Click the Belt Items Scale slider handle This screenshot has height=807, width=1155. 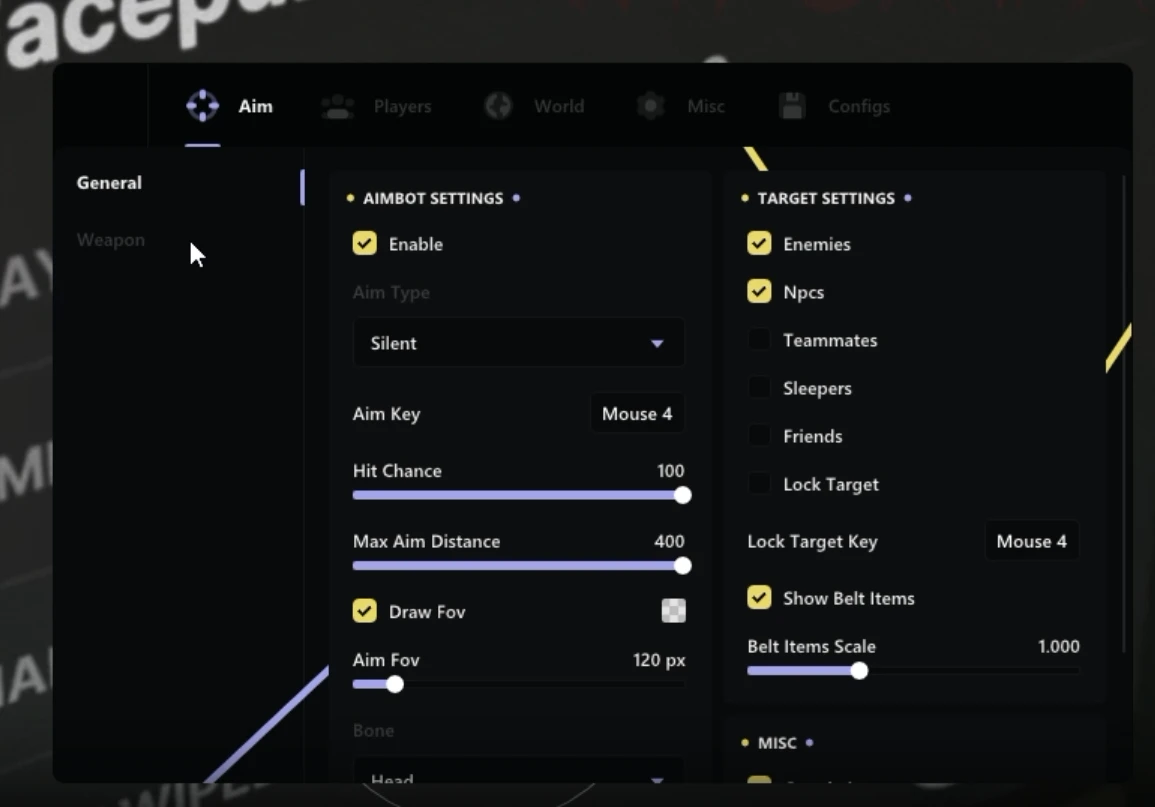(x=859, y=671)
